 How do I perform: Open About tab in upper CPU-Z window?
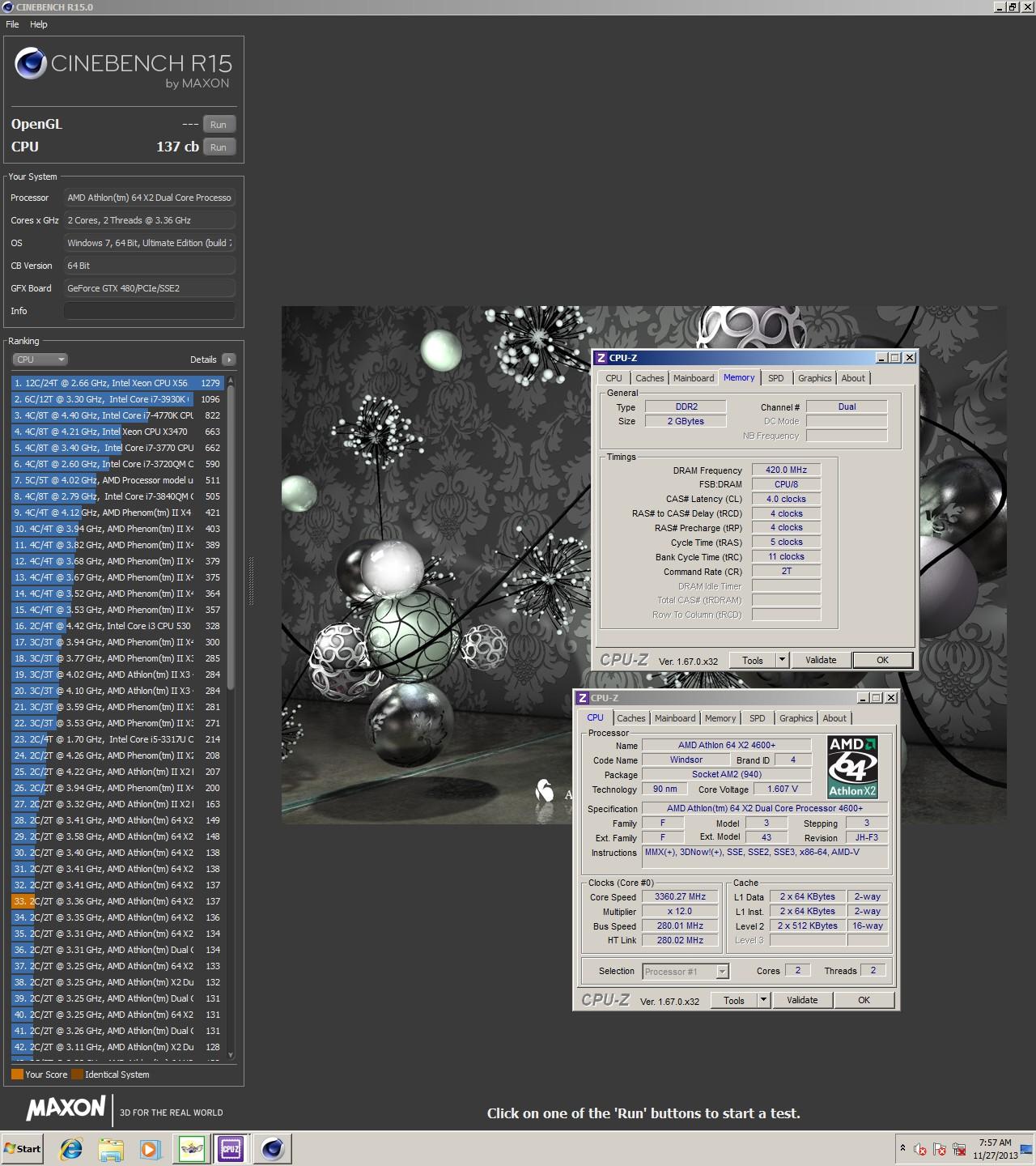(x=853, y=378)
